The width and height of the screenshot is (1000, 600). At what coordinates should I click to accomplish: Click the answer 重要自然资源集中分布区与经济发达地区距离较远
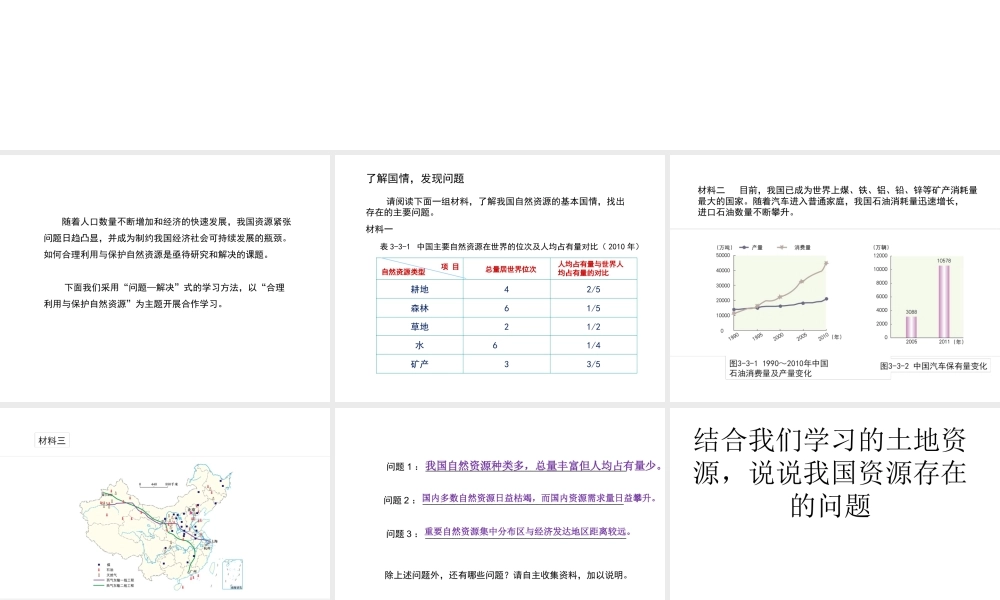click(x=528, y=531)
